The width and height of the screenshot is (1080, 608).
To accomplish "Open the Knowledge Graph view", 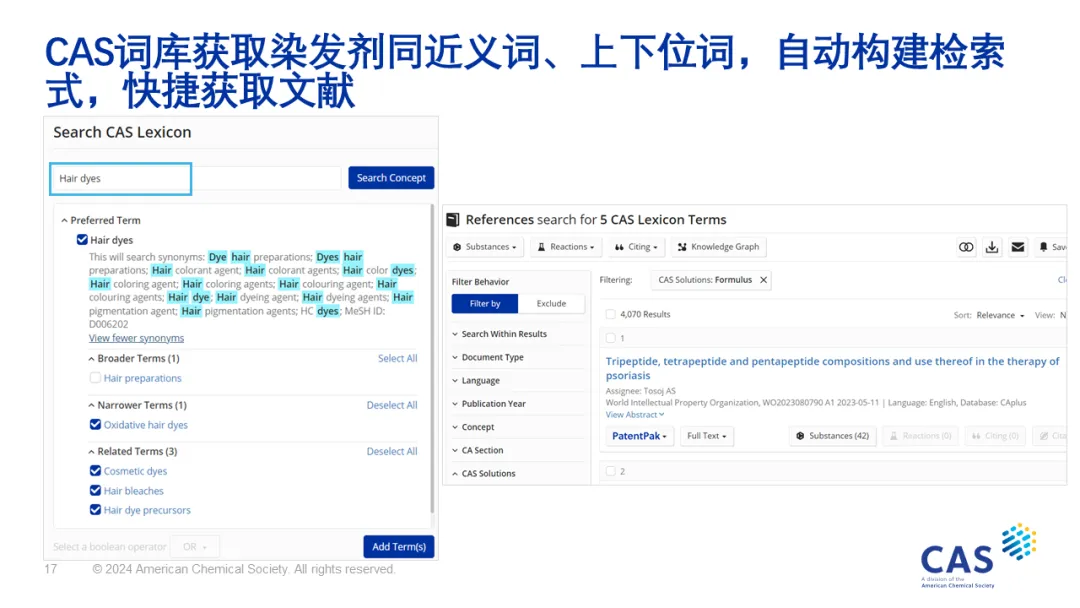I will (x=718, y=247).
